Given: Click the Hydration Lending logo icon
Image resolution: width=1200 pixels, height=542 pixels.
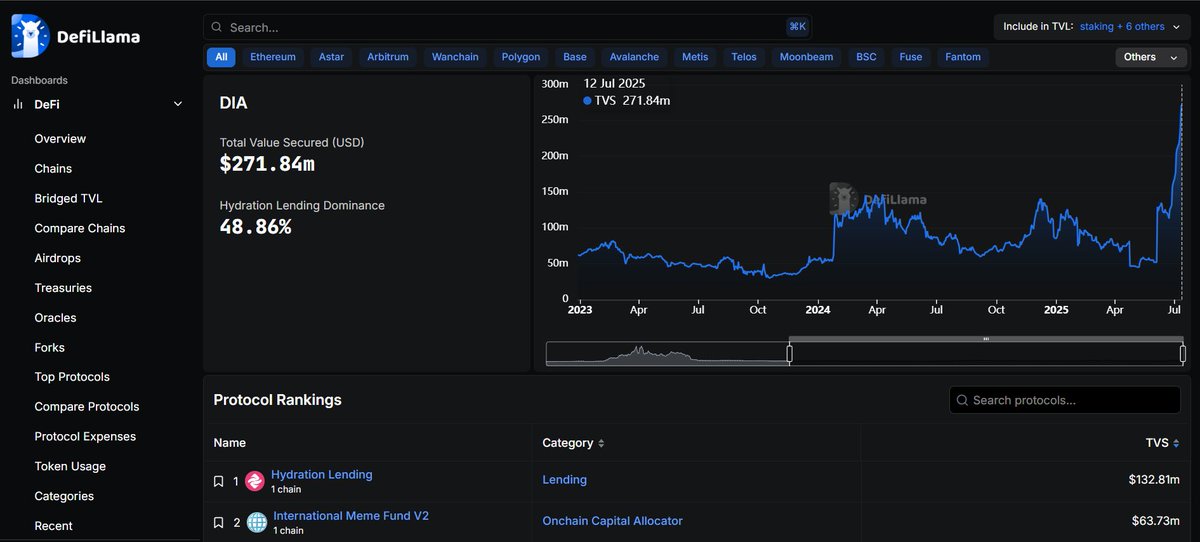Looking at the screenshot, I should pos(255,481).
